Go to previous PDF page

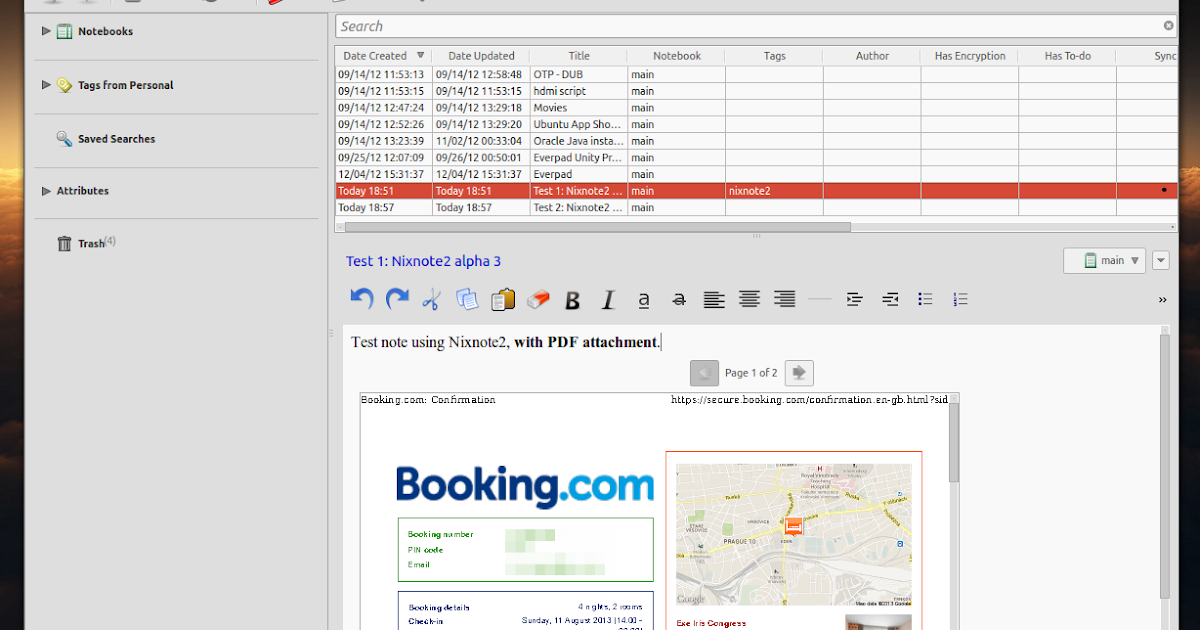click(704, 373)
